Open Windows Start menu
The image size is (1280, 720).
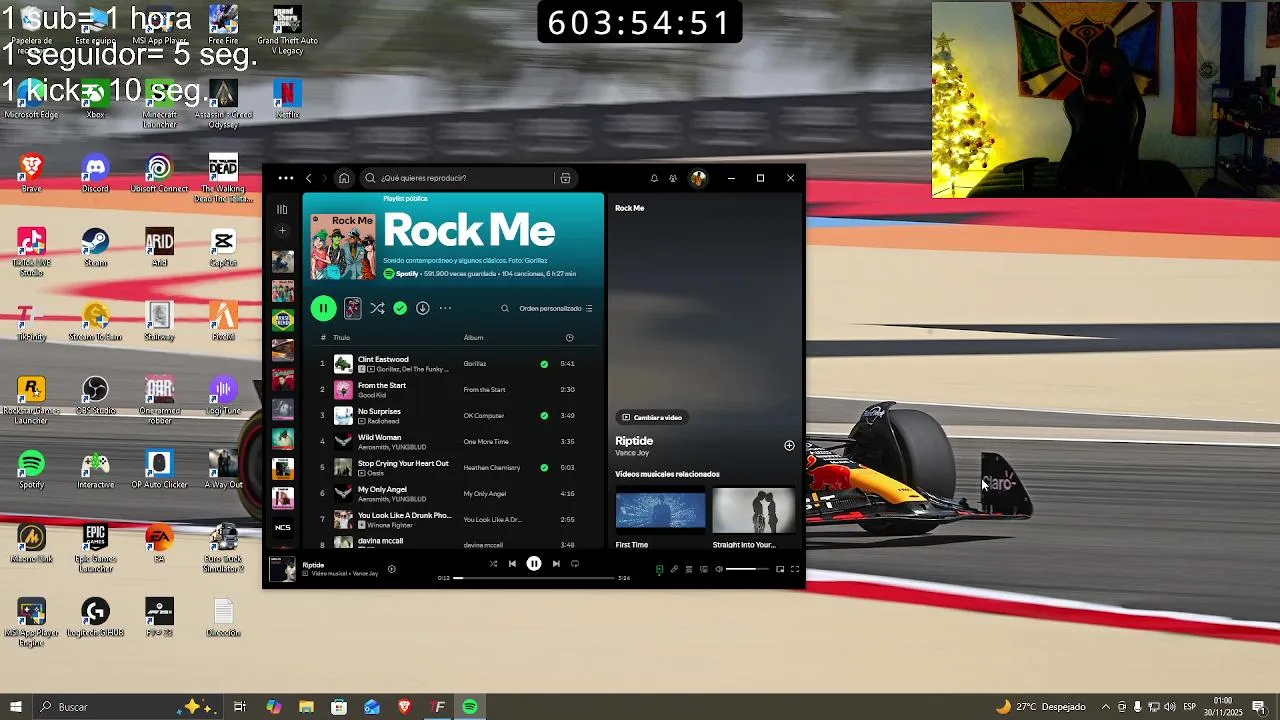(15, 707)
